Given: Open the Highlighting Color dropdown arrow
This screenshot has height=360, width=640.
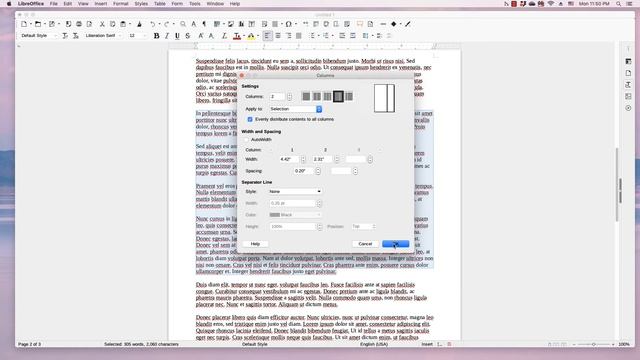Looking at the screenshot, I should (x=258, y=36).
